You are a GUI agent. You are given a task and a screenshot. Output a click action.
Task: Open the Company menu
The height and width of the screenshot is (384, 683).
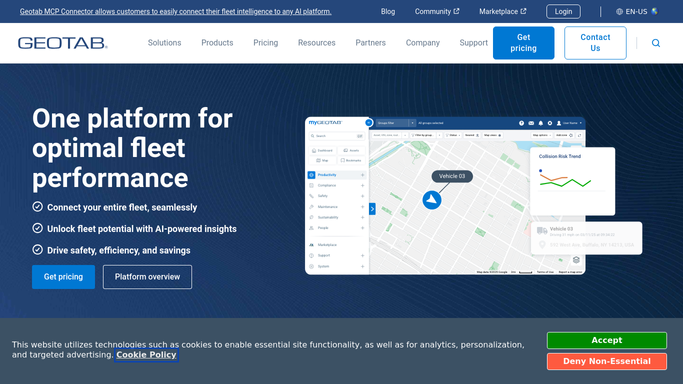coord(423,43)
